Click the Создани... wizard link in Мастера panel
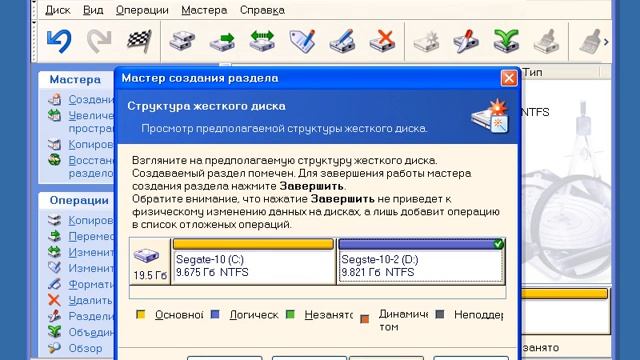 pyautogui.click(x=91, y=99)
